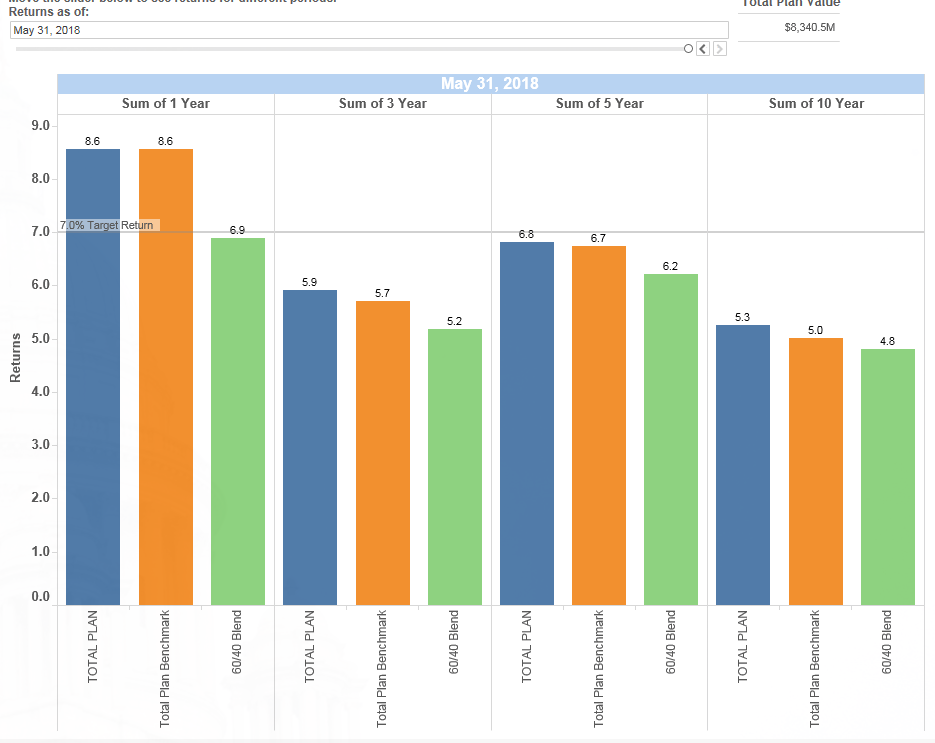The height and width of the screenshot is (743, 935).
Task: Select the 1 Year 60/40 Blend bar 6.9
Action: point(238,422)
